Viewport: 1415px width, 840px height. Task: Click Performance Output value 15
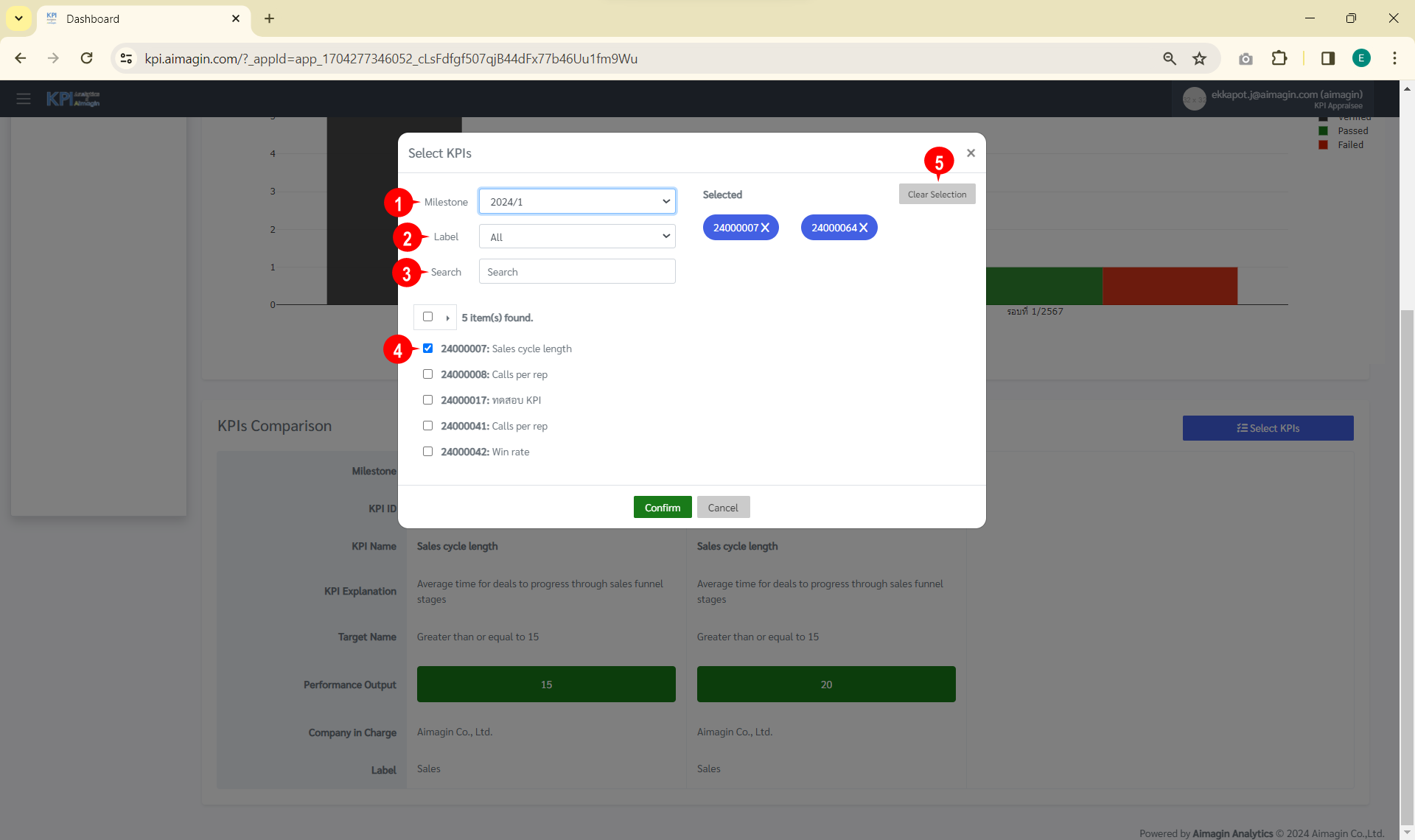pos(546,685)
